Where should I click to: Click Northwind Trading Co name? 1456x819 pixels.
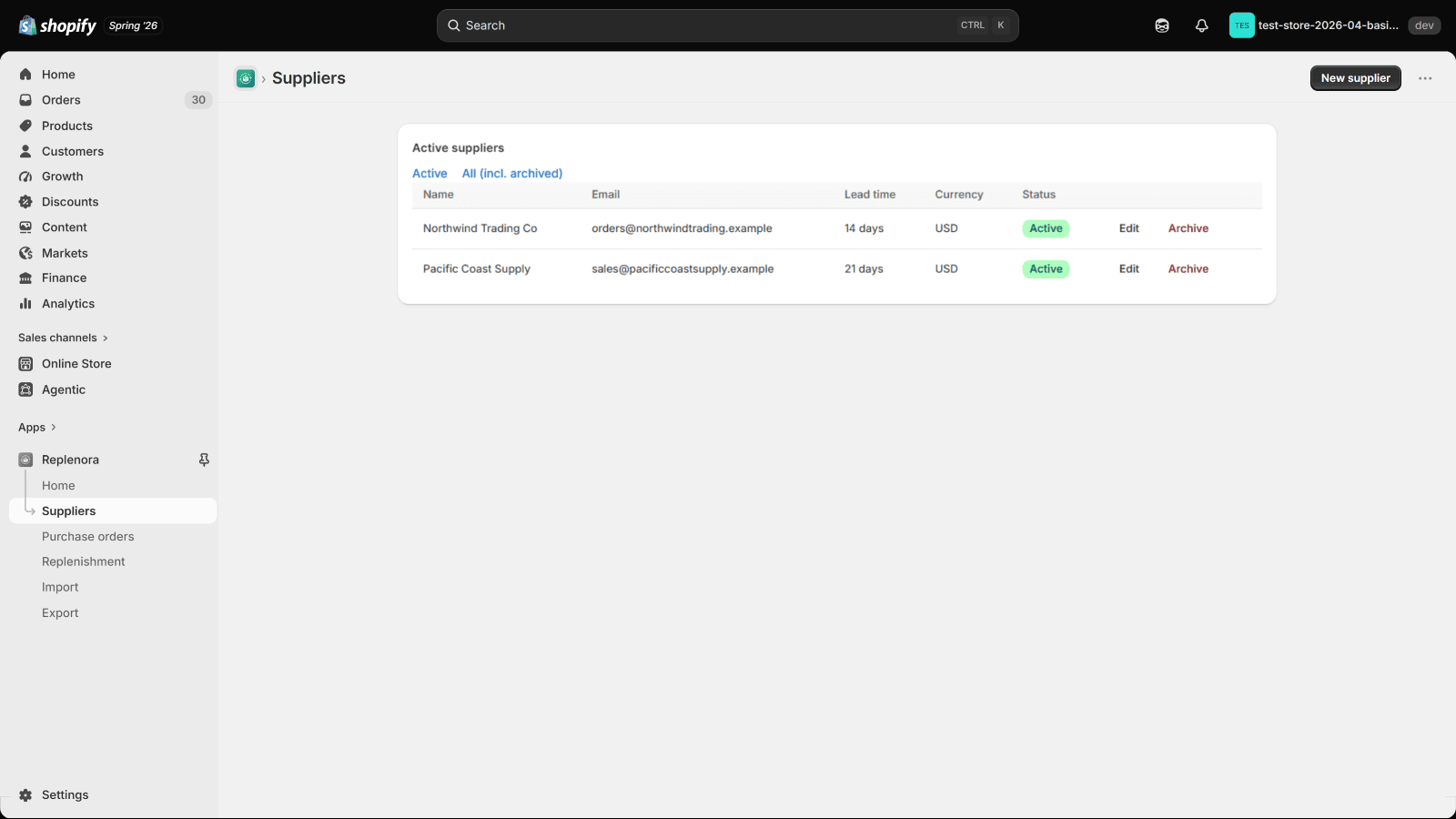click(x=480, y=228)
